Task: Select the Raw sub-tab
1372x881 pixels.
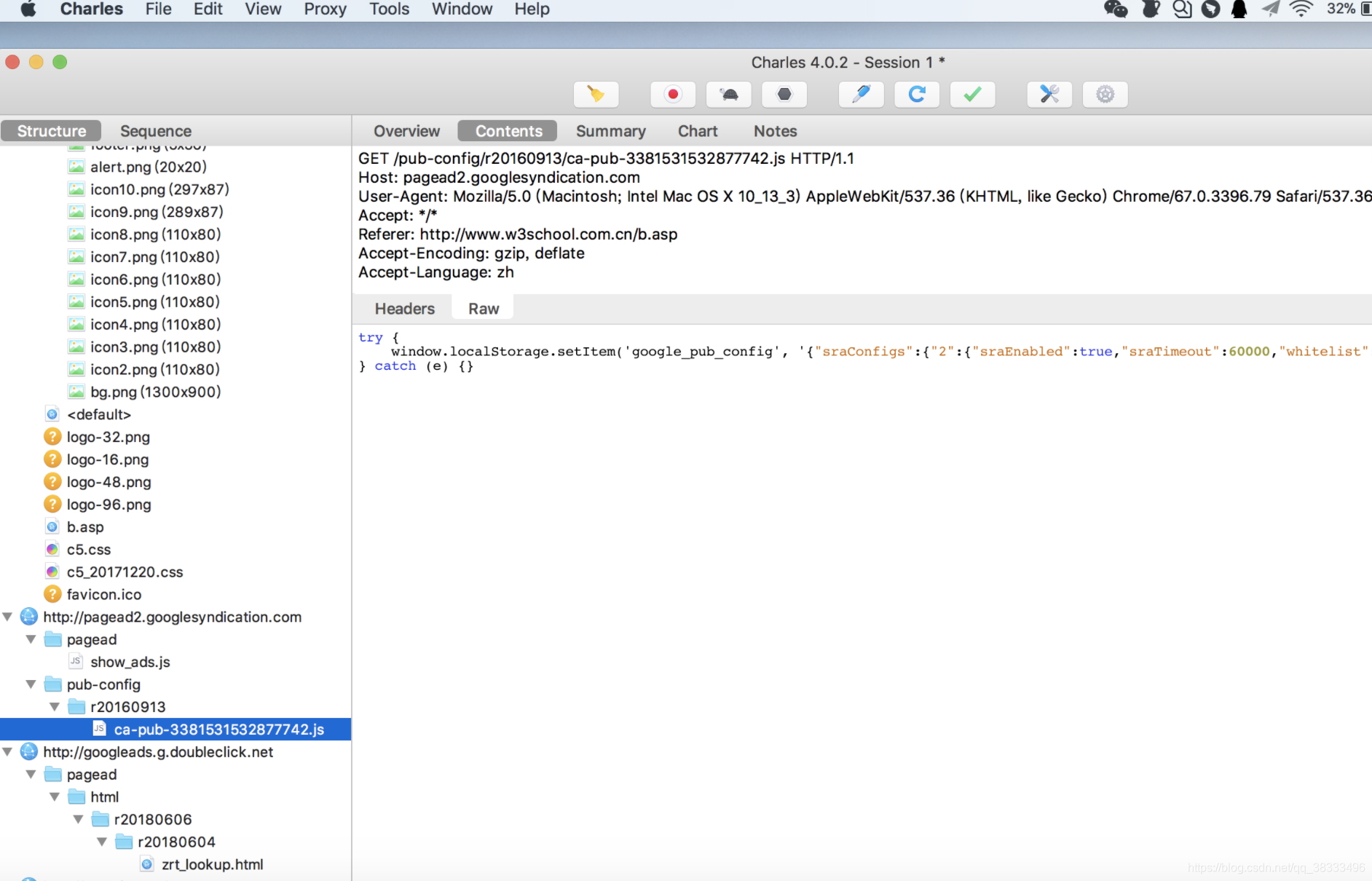Action: (x=484, y=309)
